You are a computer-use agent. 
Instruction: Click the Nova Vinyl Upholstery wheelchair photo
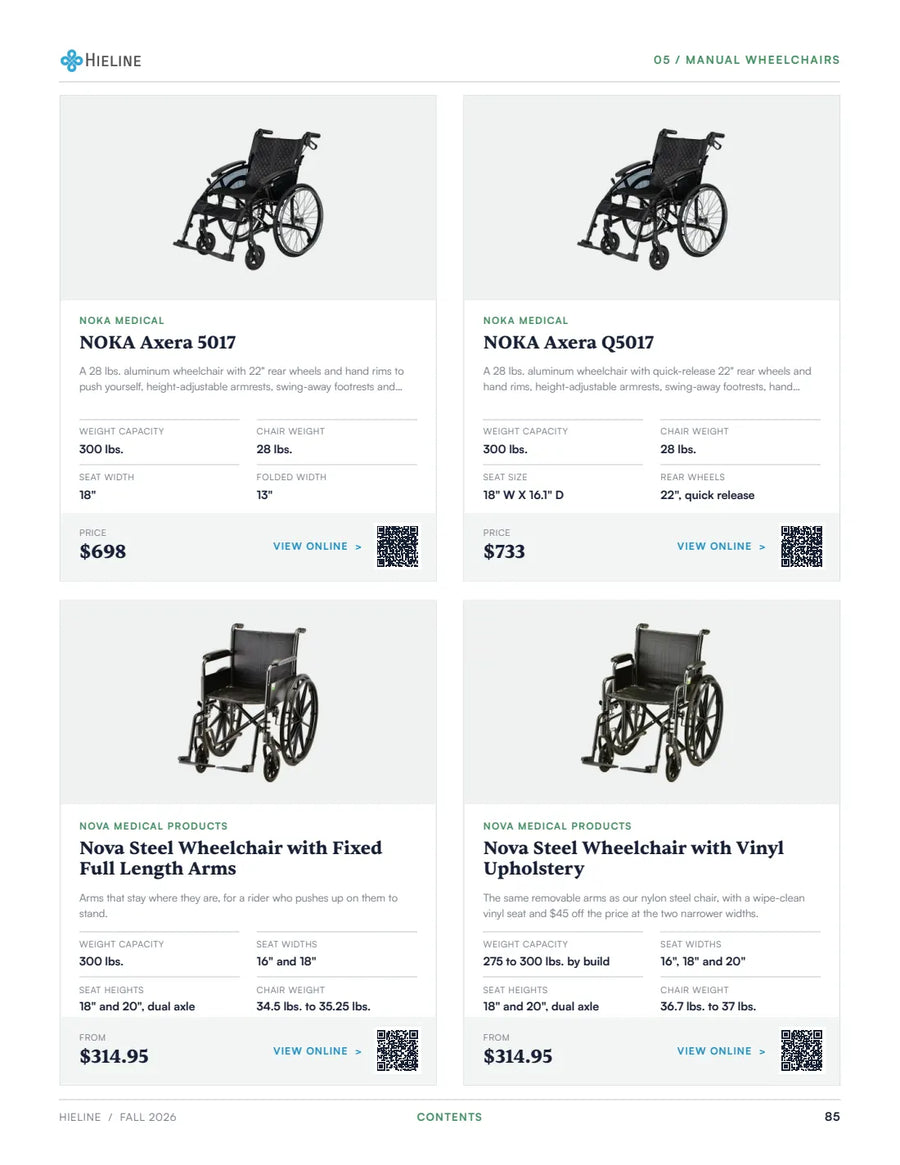point(653,703)
